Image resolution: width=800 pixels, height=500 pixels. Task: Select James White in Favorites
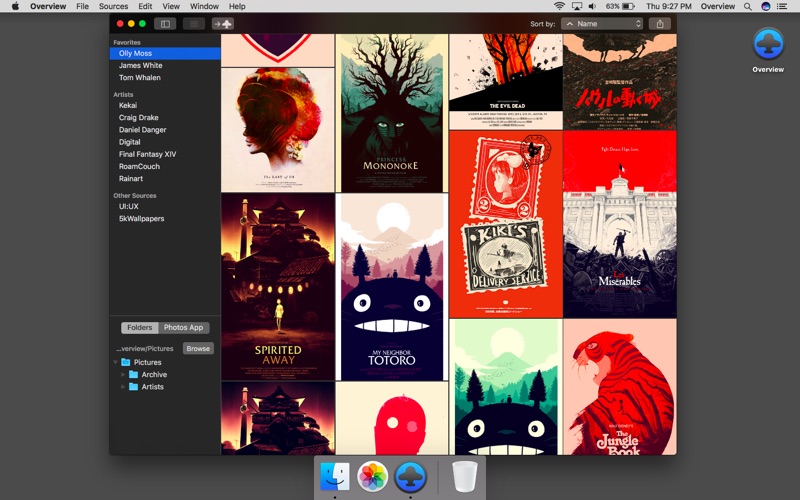click(165, 65)
